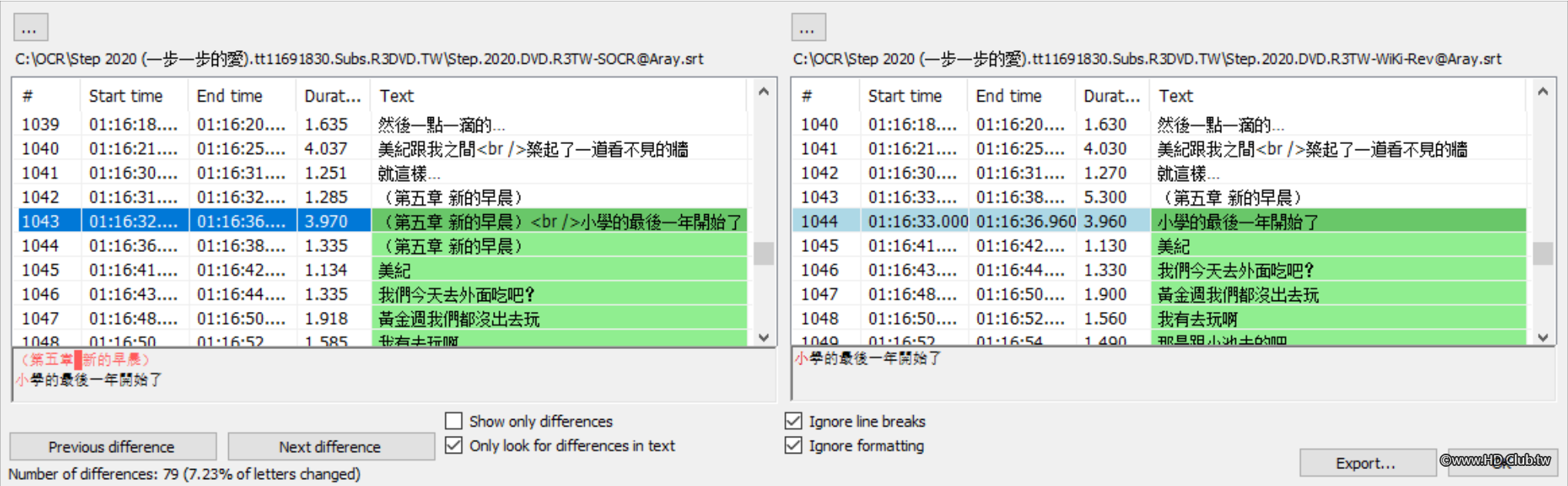Click the Next difference button

pyautogui.click(x=330, y=446)
